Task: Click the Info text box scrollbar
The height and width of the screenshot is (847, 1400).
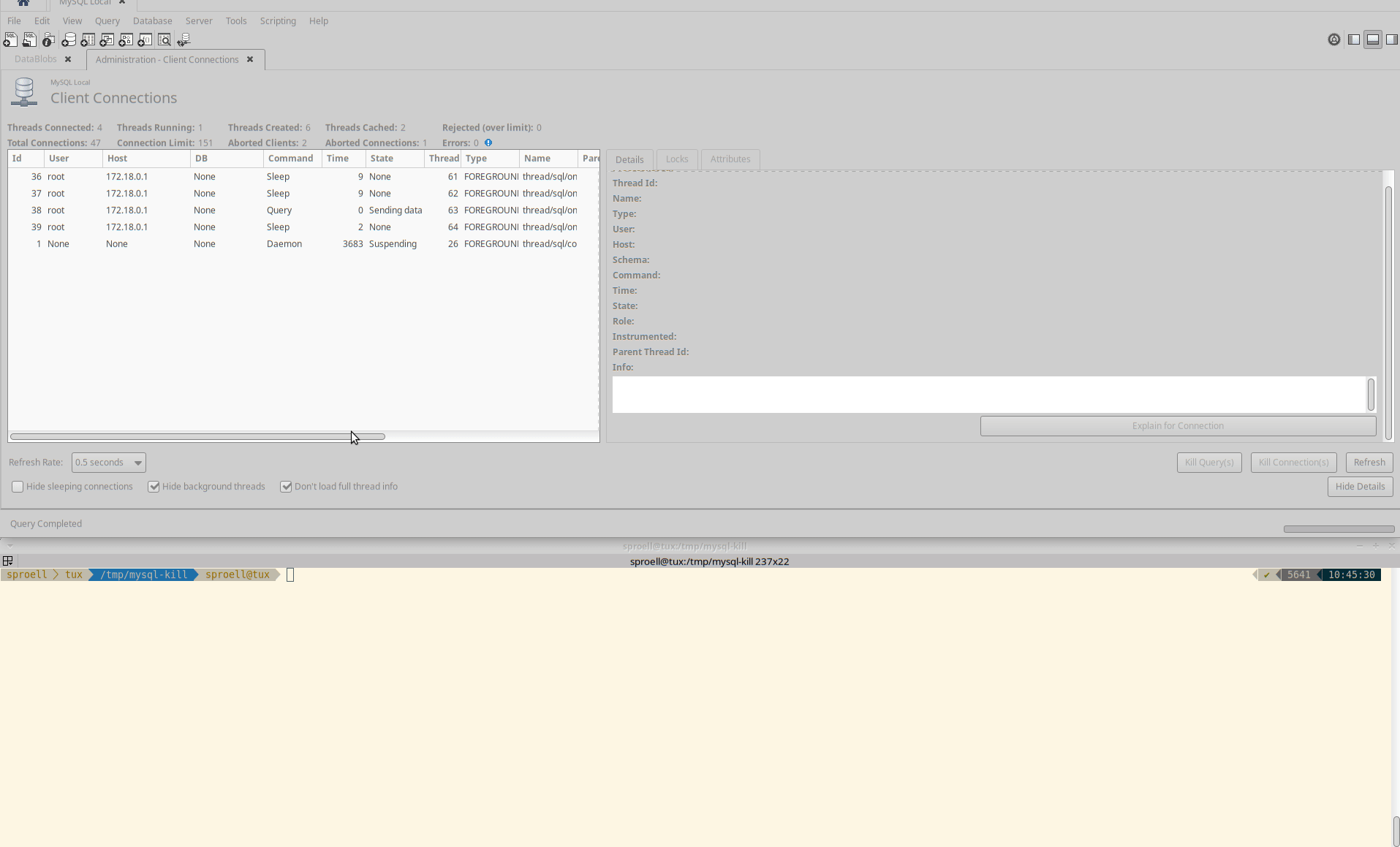Action: pos(1371,395)
